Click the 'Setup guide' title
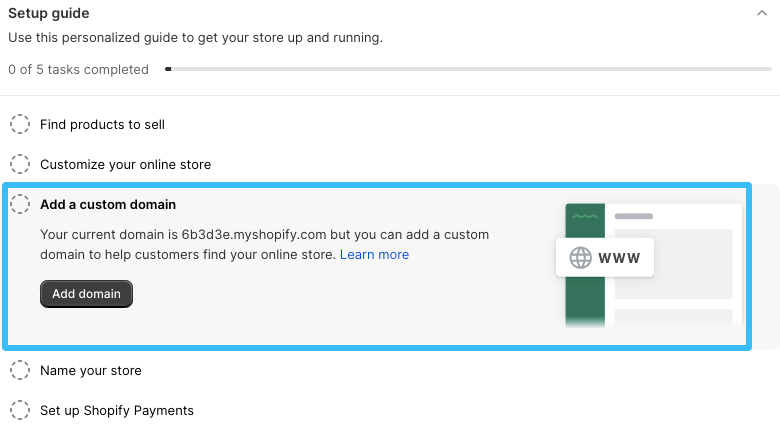 (x=49, y=13)
